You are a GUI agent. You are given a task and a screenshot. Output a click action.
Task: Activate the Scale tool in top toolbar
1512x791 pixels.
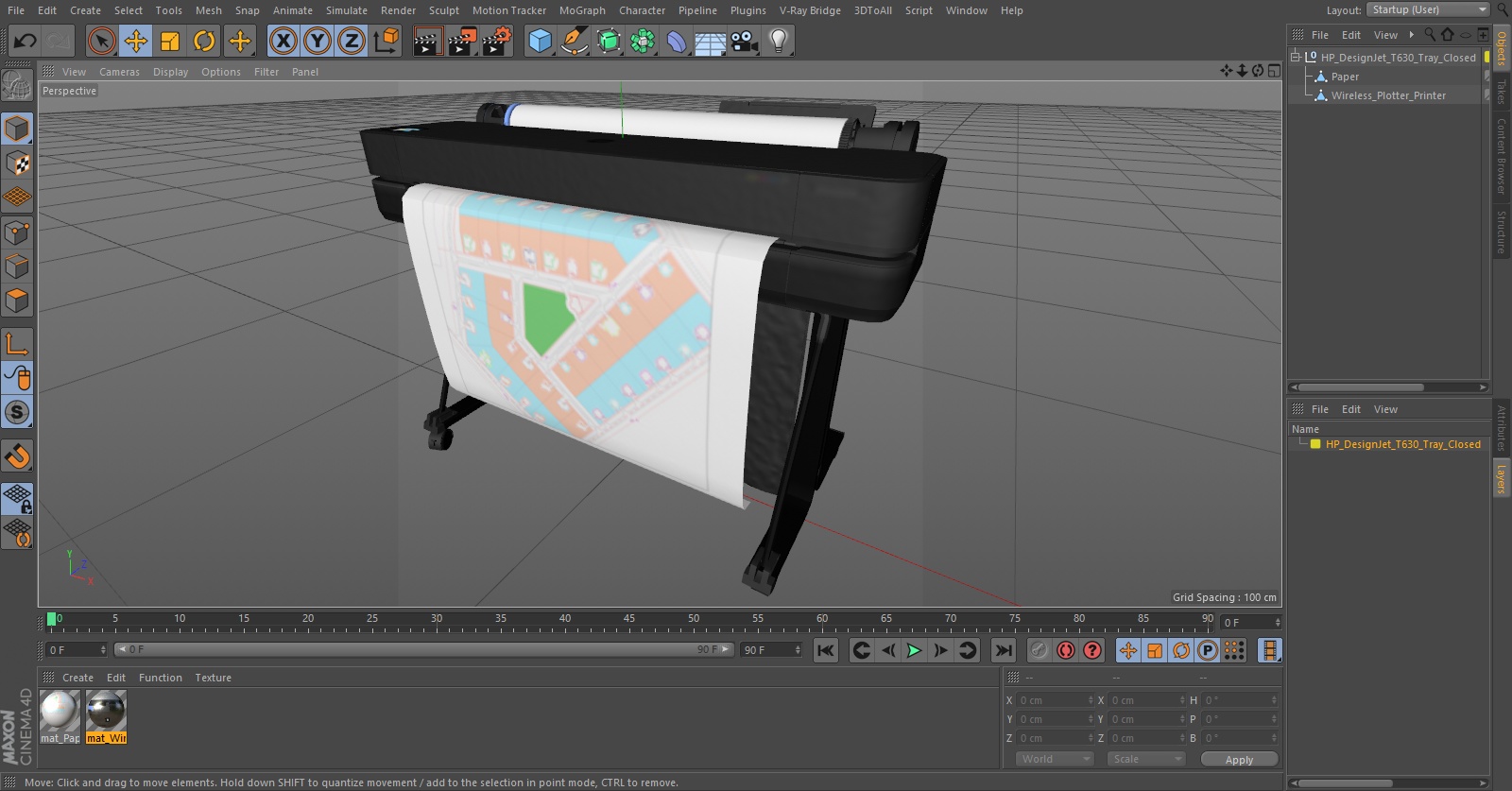[x=170, y=41]
